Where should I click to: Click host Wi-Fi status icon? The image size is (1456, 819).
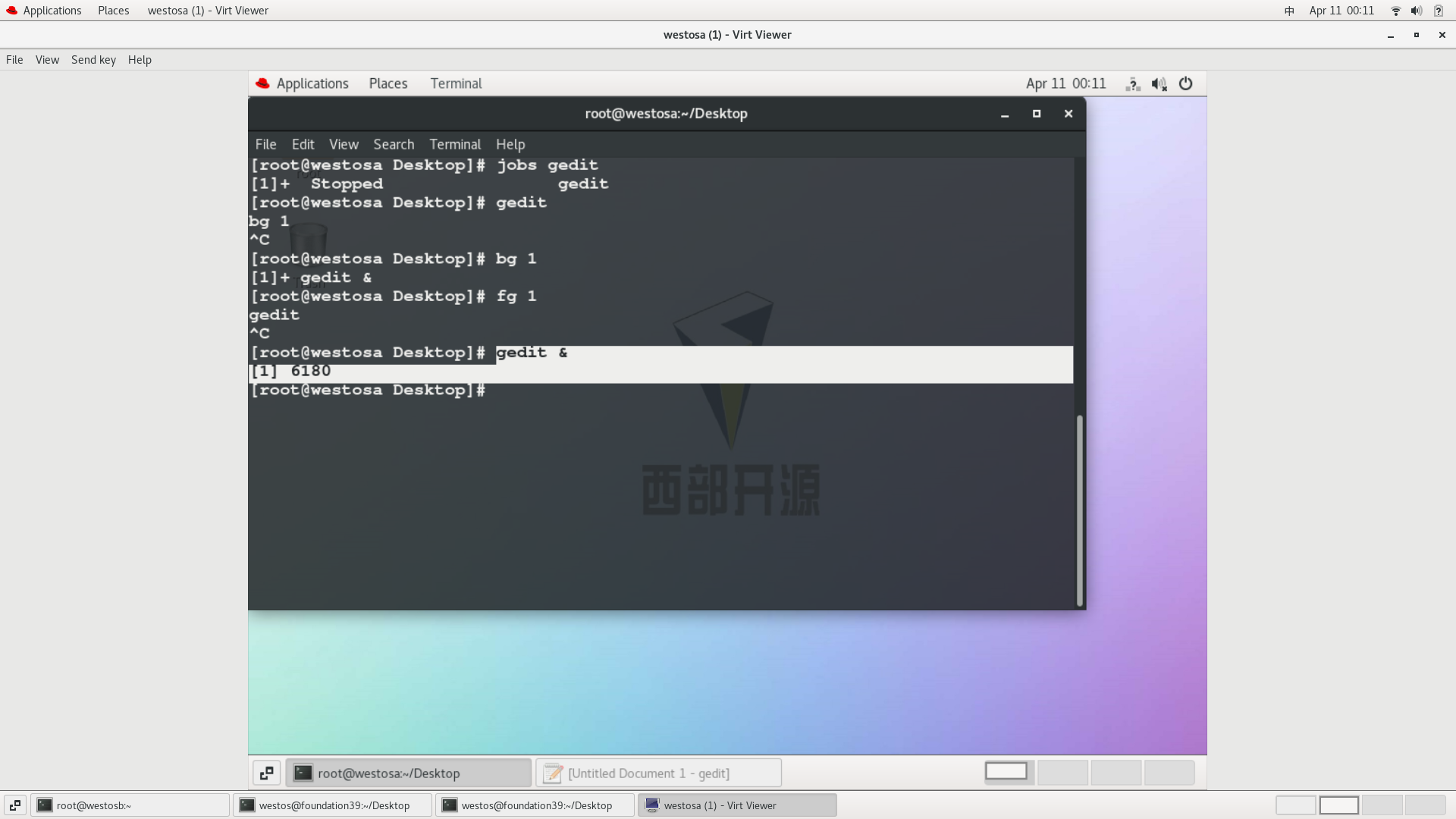click(1395, 11)
